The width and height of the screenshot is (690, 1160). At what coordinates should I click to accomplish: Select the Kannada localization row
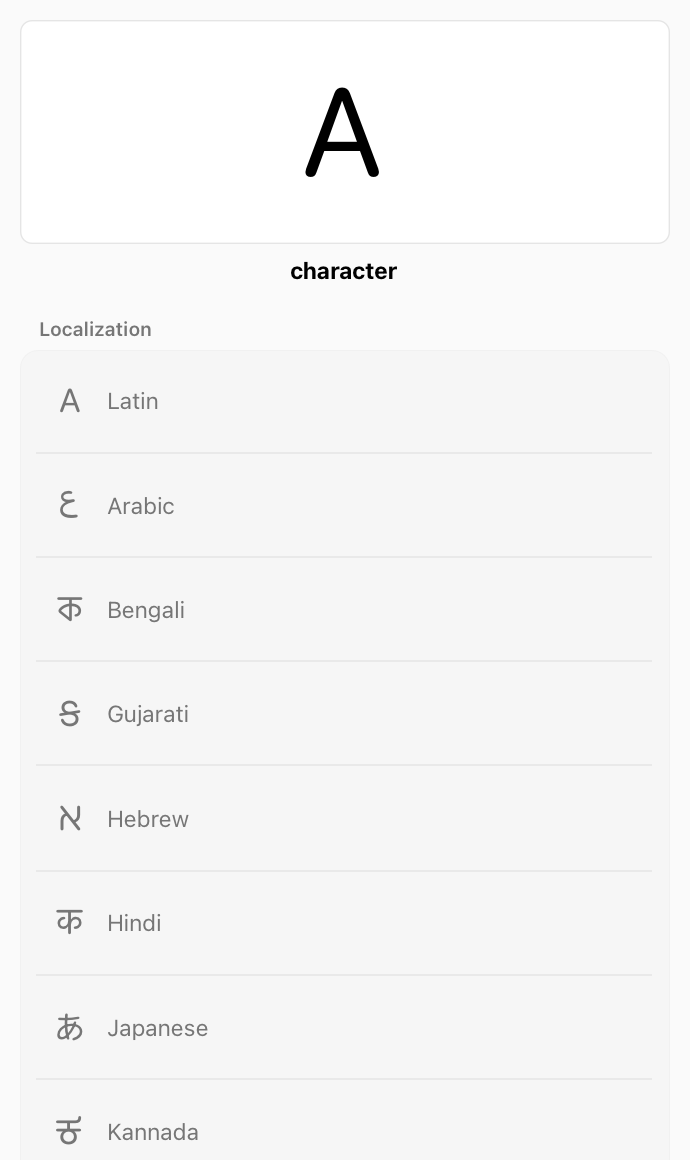344,1131
